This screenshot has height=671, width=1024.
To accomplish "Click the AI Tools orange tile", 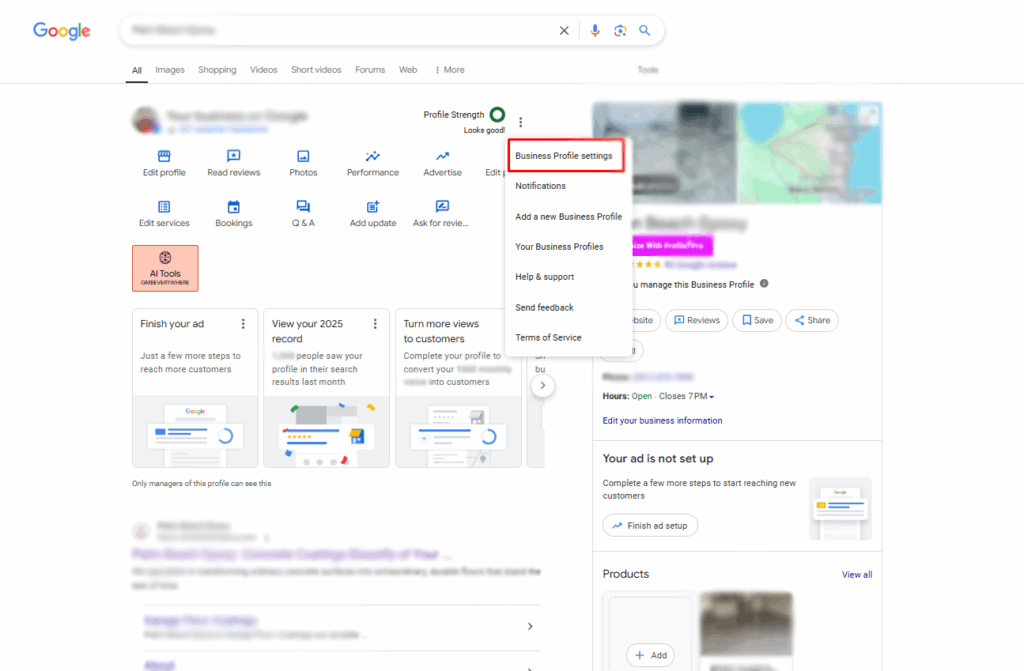I will [165, 268].
